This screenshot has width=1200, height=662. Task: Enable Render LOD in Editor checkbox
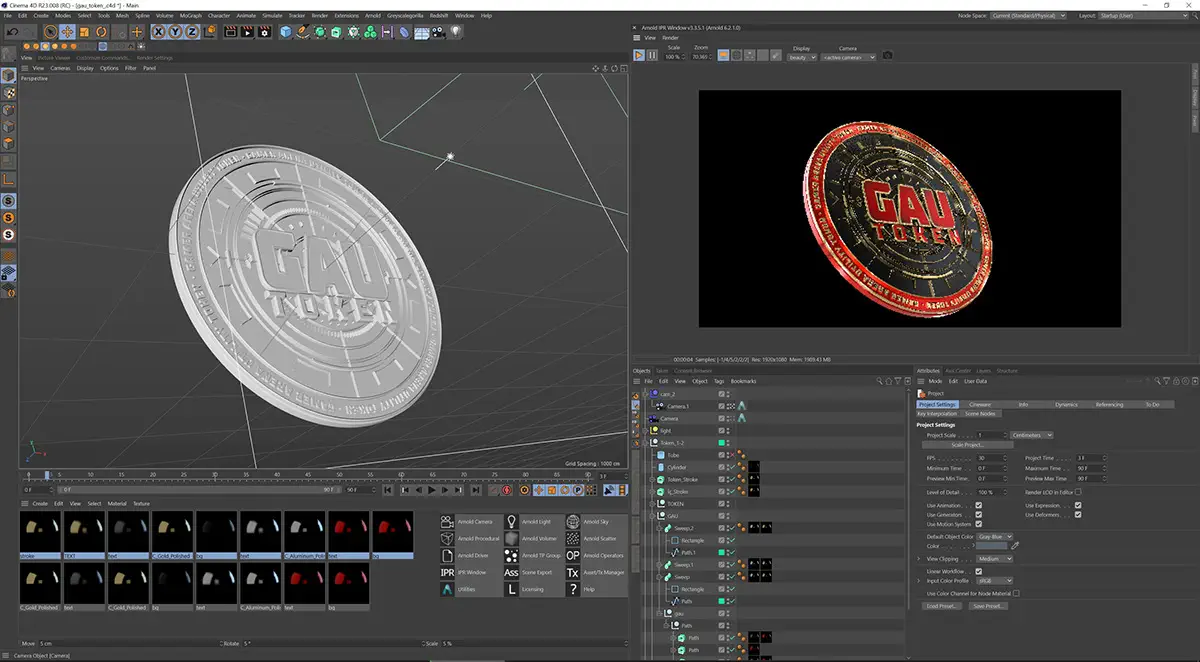1078,492
